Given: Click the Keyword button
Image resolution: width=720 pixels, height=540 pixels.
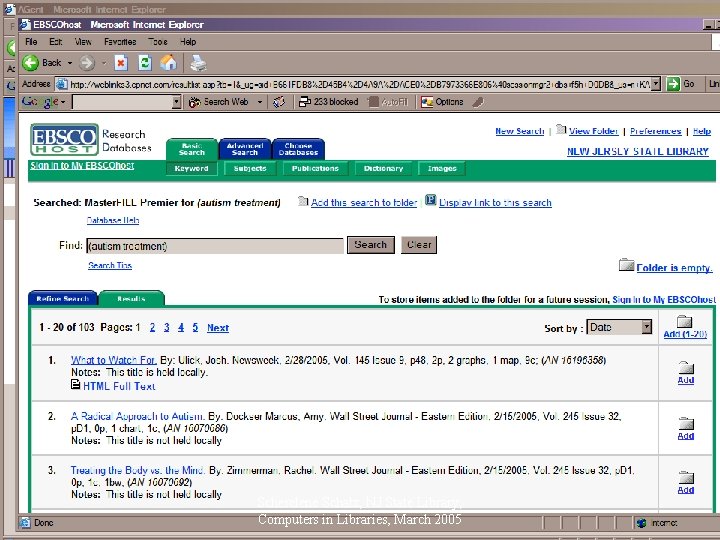Looking at the screenshot, I should tap(191, 169).
